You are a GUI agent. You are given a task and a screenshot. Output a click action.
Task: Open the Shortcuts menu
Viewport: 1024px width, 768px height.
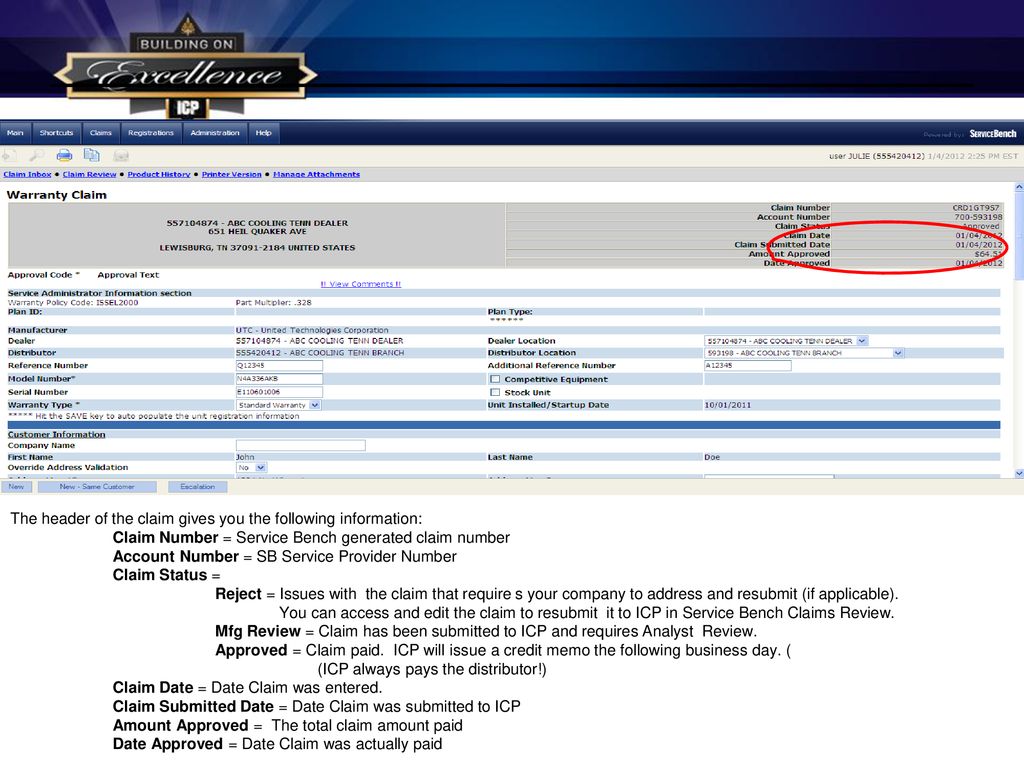click(x=56, y=133)
